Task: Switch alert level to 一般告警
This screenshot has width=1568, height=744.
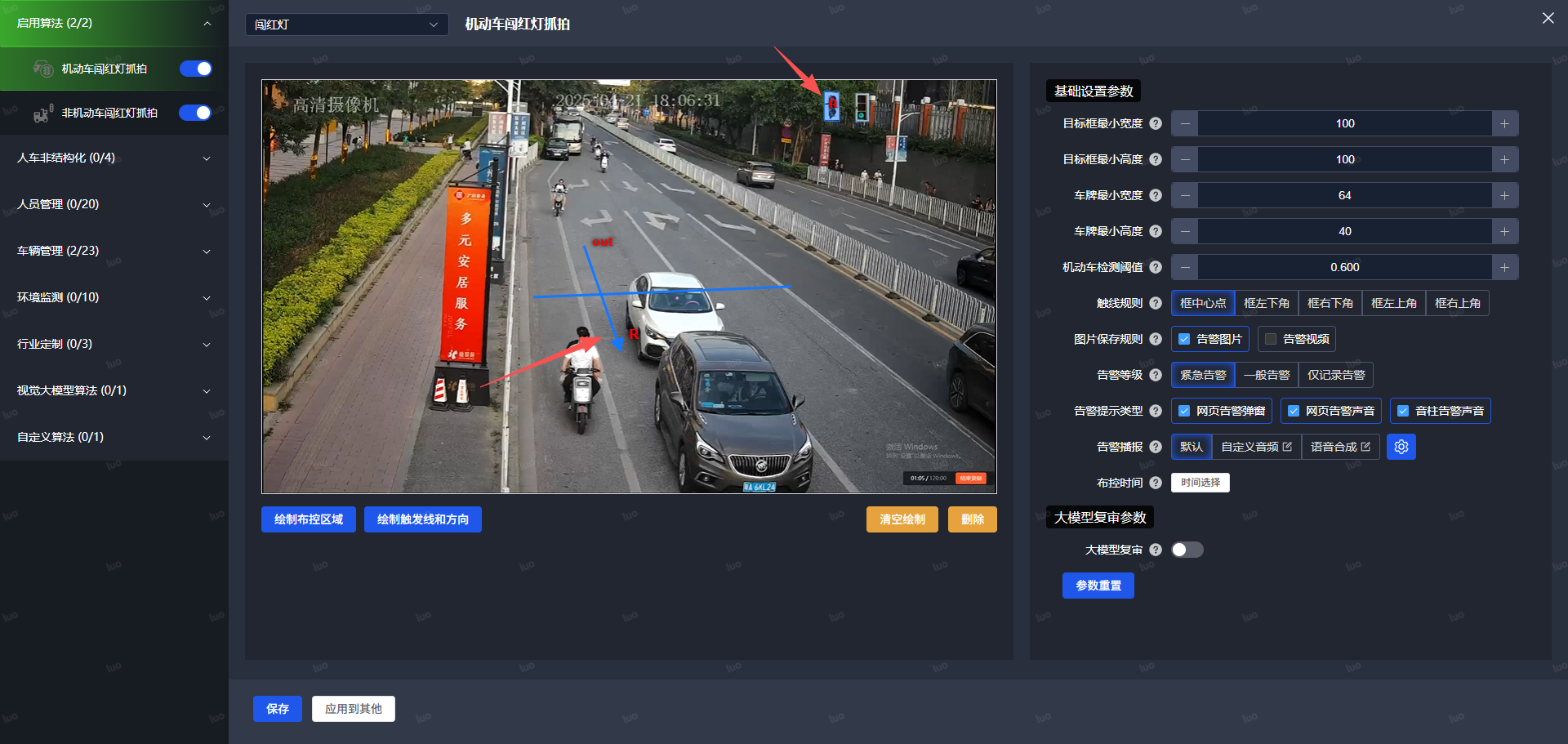Action: point(1267,375)
